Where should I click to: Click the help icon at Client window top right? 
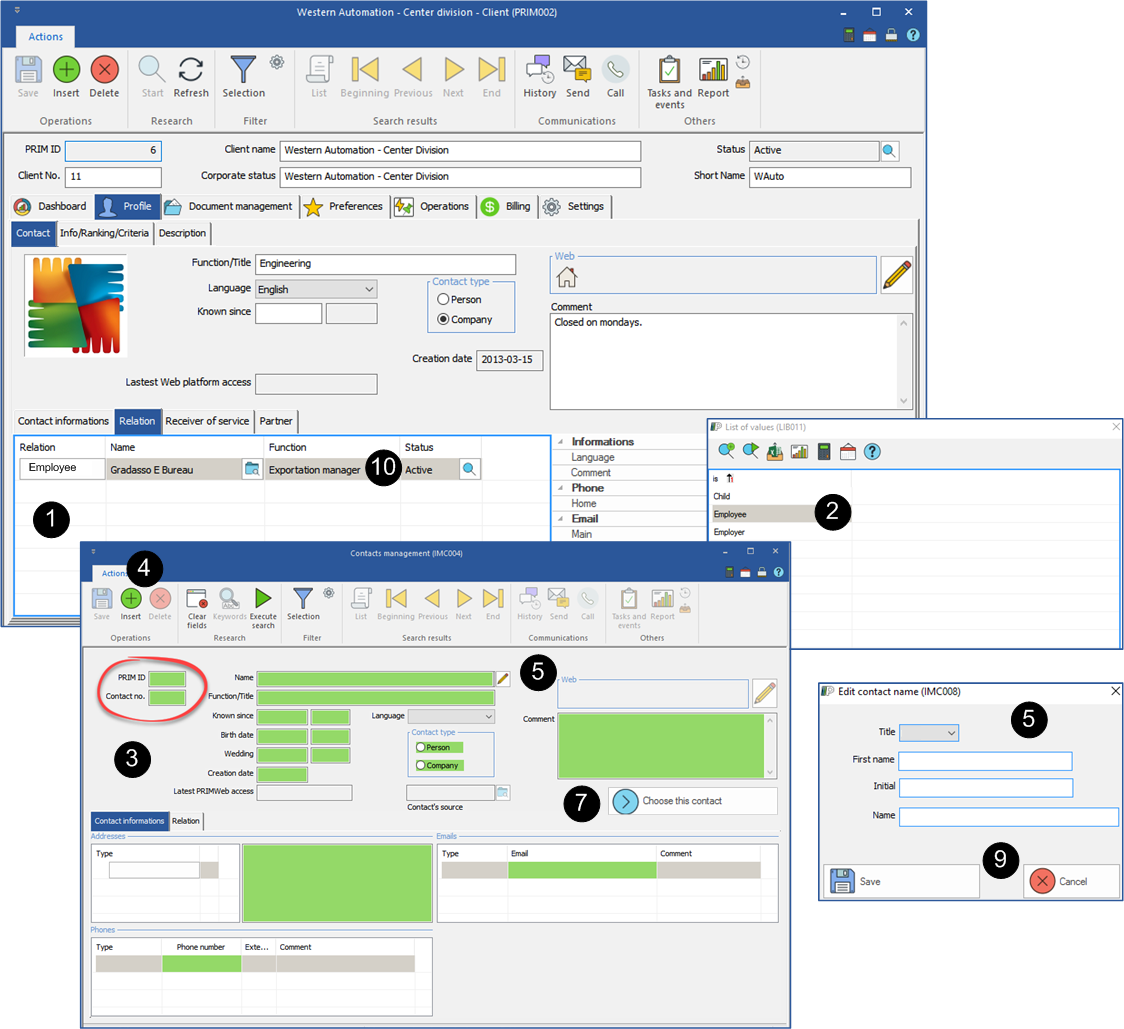point(913,34)
